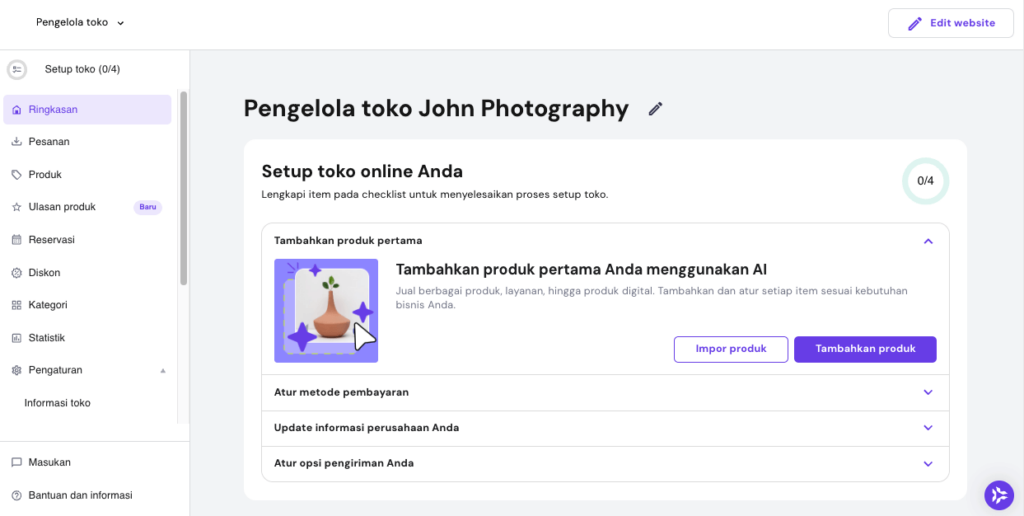Viewport: 1024px width, 516px height.
Task: Collapse the Pengaturan sidebar menu
Action: pyautogui.click(x=163, y=371)
